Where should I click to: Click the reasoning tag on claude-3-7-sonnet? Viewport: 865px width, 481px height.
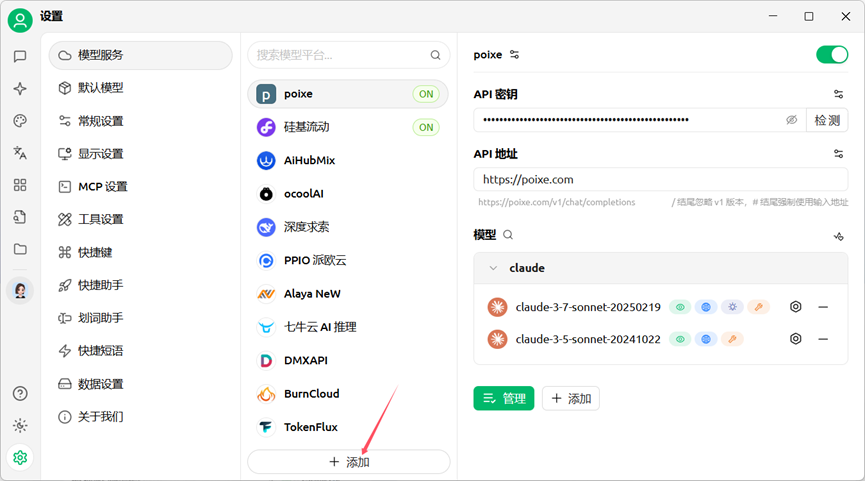coord(732,307)
